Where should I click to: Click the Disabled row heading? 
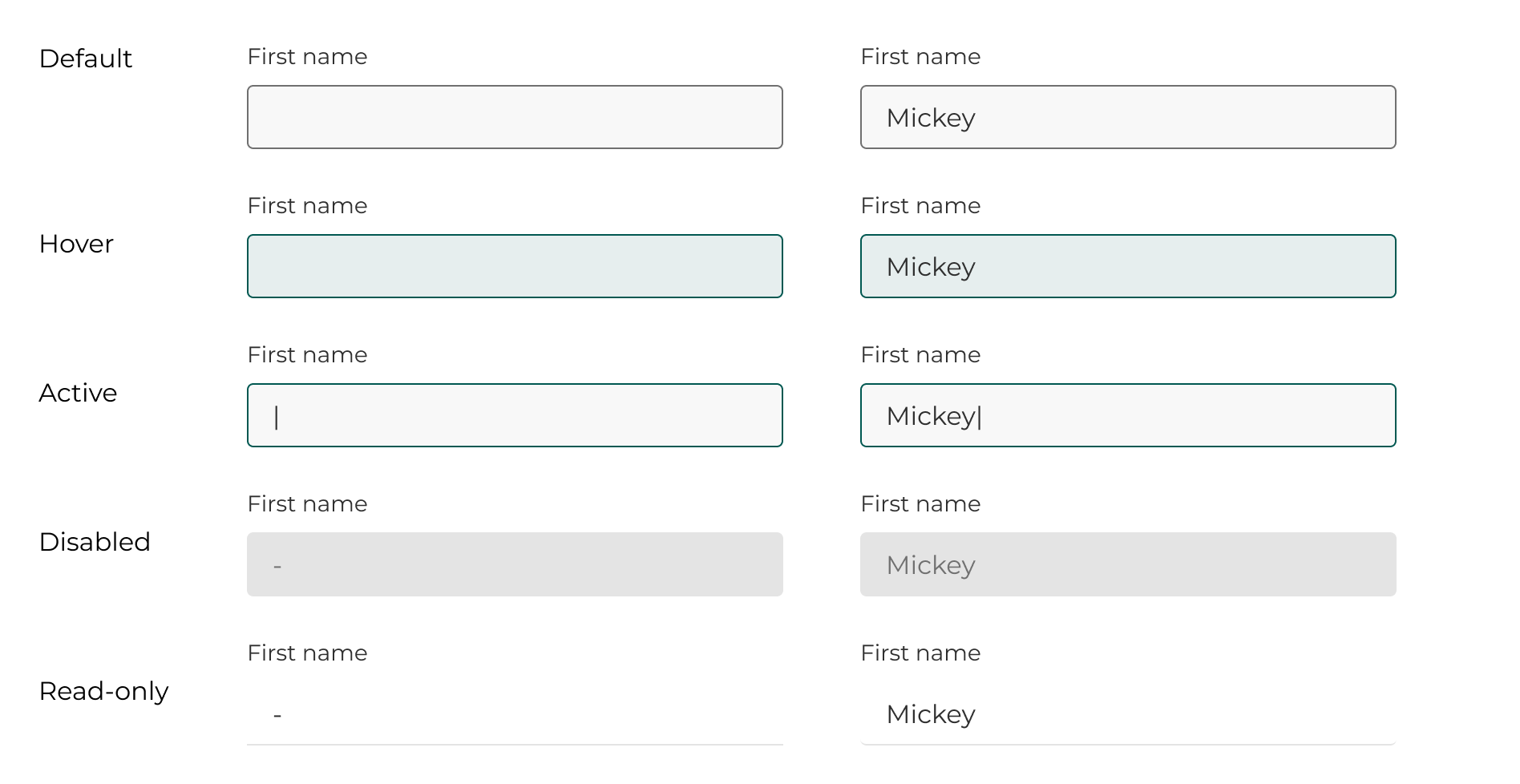pyautogui.click(x=95, y=542)
